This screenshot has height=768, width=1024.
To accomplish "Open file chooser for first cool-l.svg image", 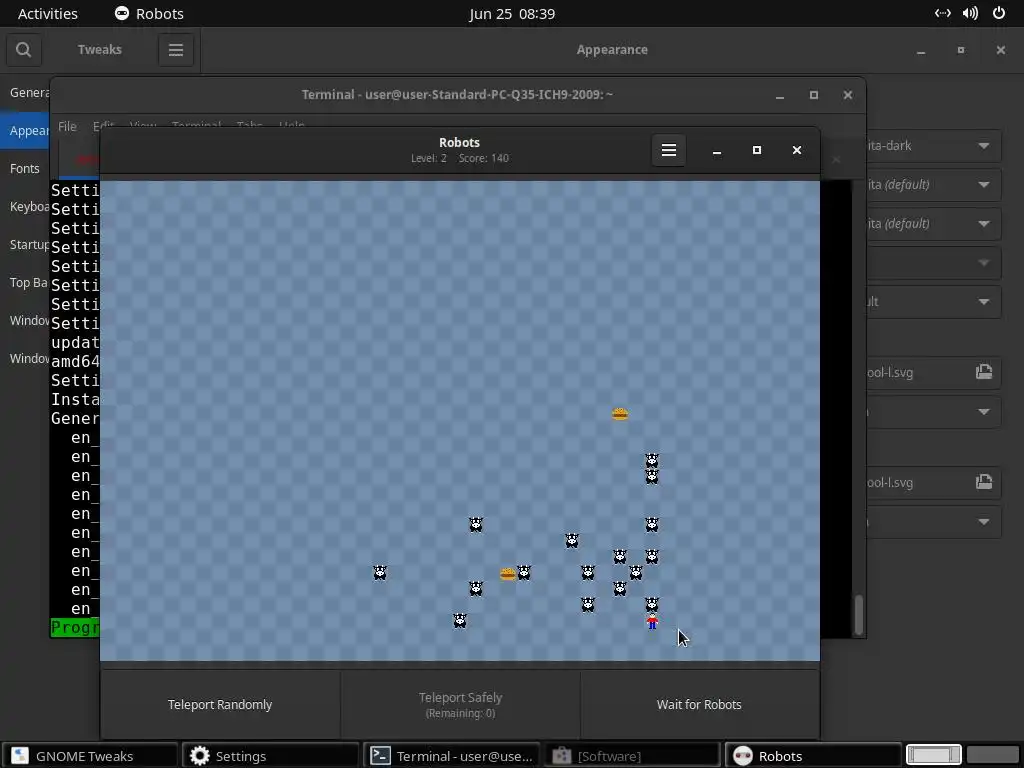I will 984,372.
